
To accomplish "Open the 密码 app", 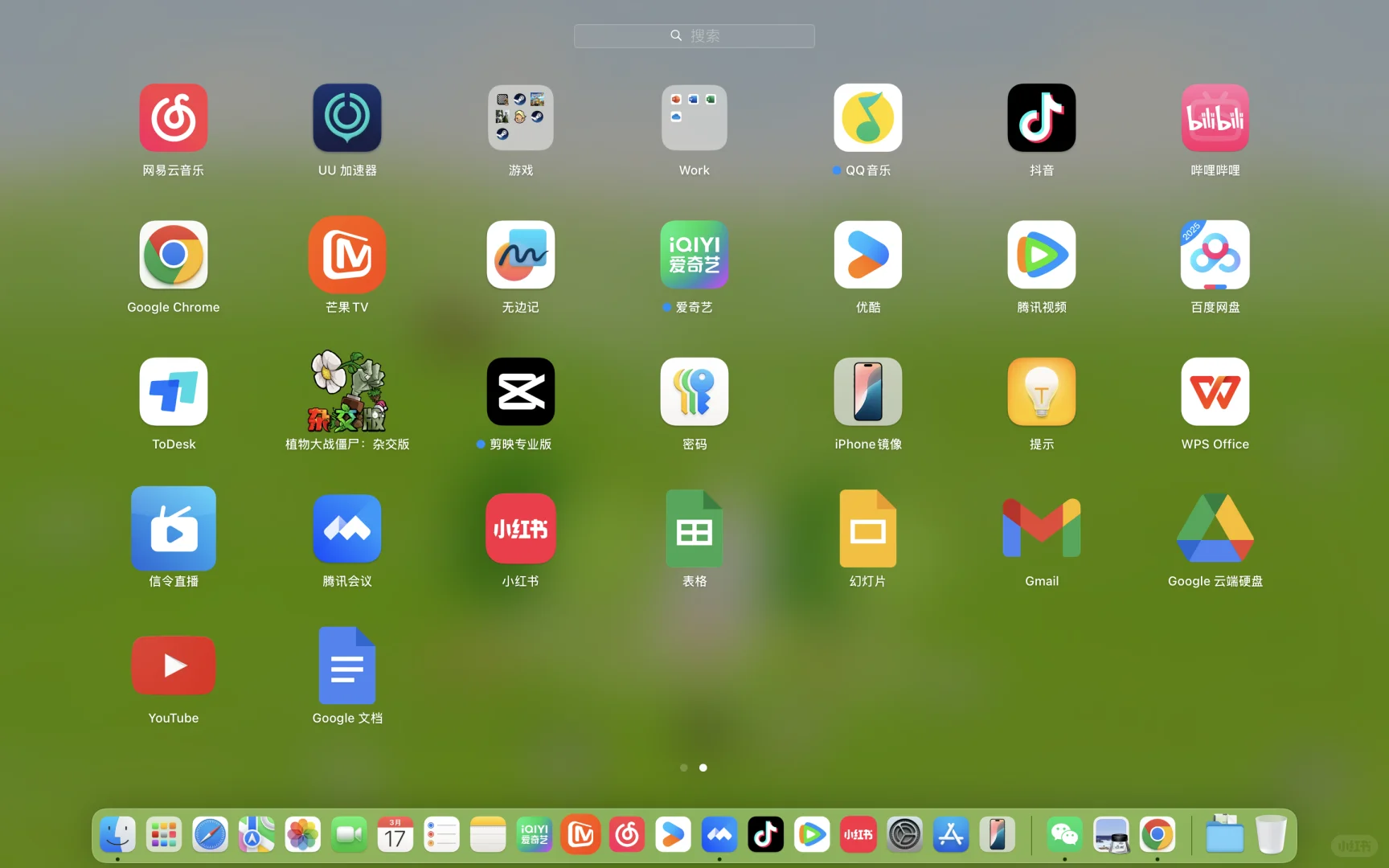I will click(x=694, y=391).
